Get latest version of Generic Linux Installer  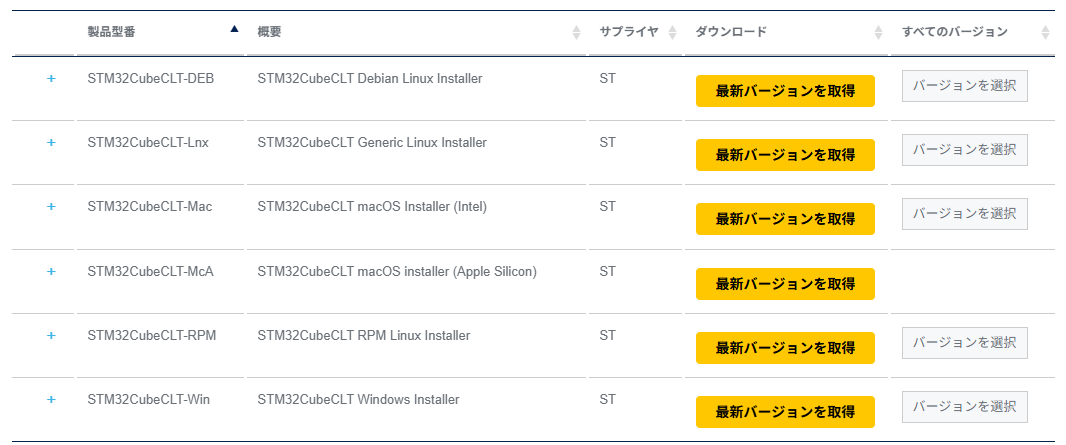(x=785, y=155)
